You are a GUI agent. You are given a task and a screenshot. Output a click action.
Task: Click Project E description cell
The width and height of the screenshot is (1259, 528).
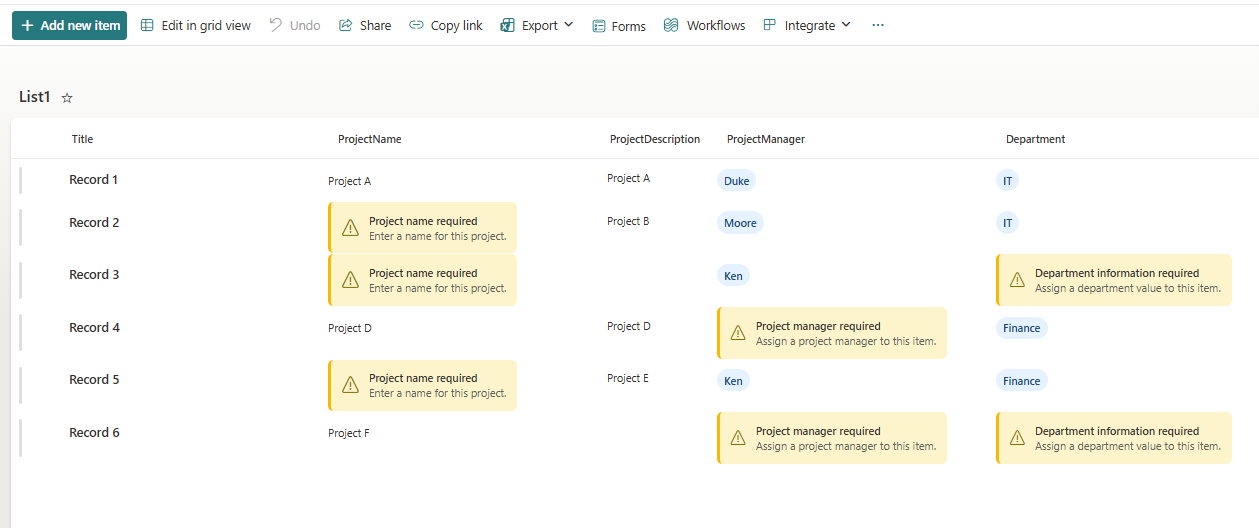tap(628, 378)
